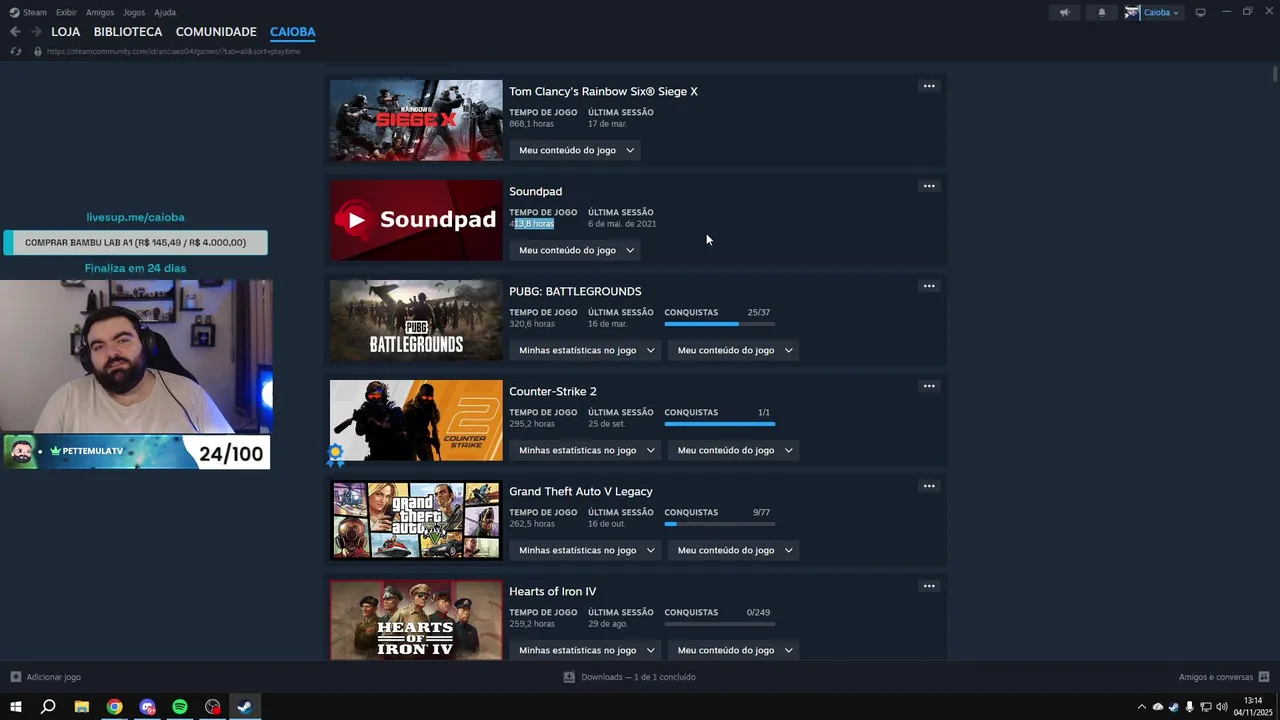Image resolution: width=1280 pixels, height=720 pixels.
Task: Open the Jogos menu
Action: pos(134,12)
